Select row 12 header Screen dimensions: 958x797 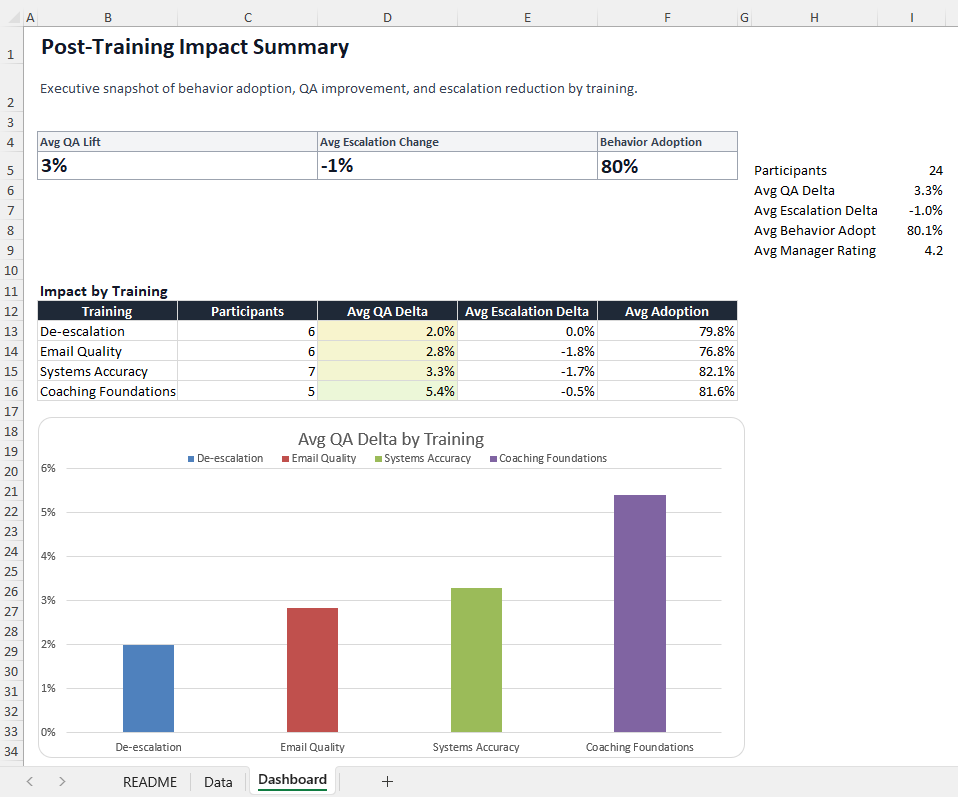click(10, 310)
